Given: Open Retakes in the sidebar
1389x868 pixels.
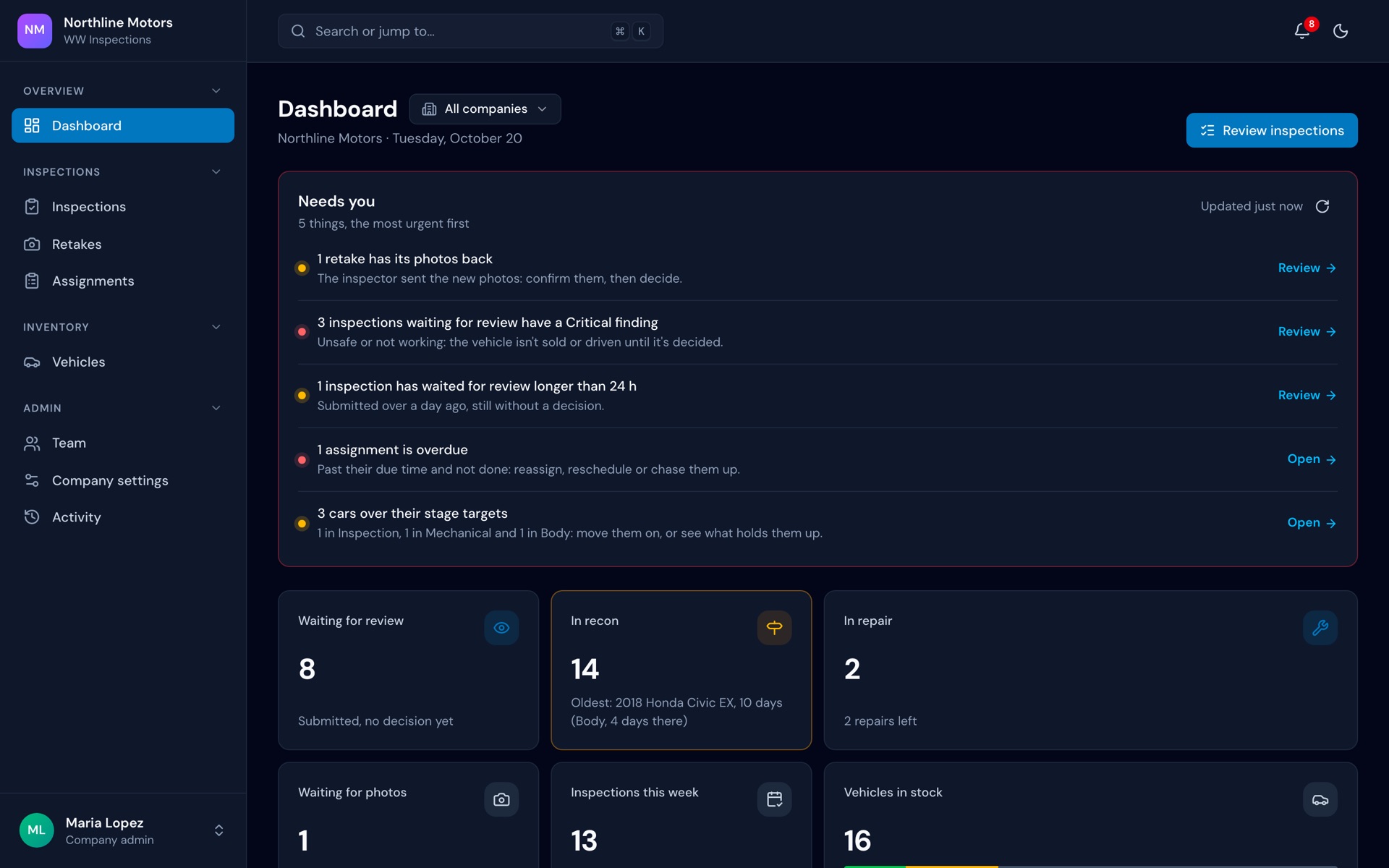Looking at the screenshot, I should pos(123,244).
